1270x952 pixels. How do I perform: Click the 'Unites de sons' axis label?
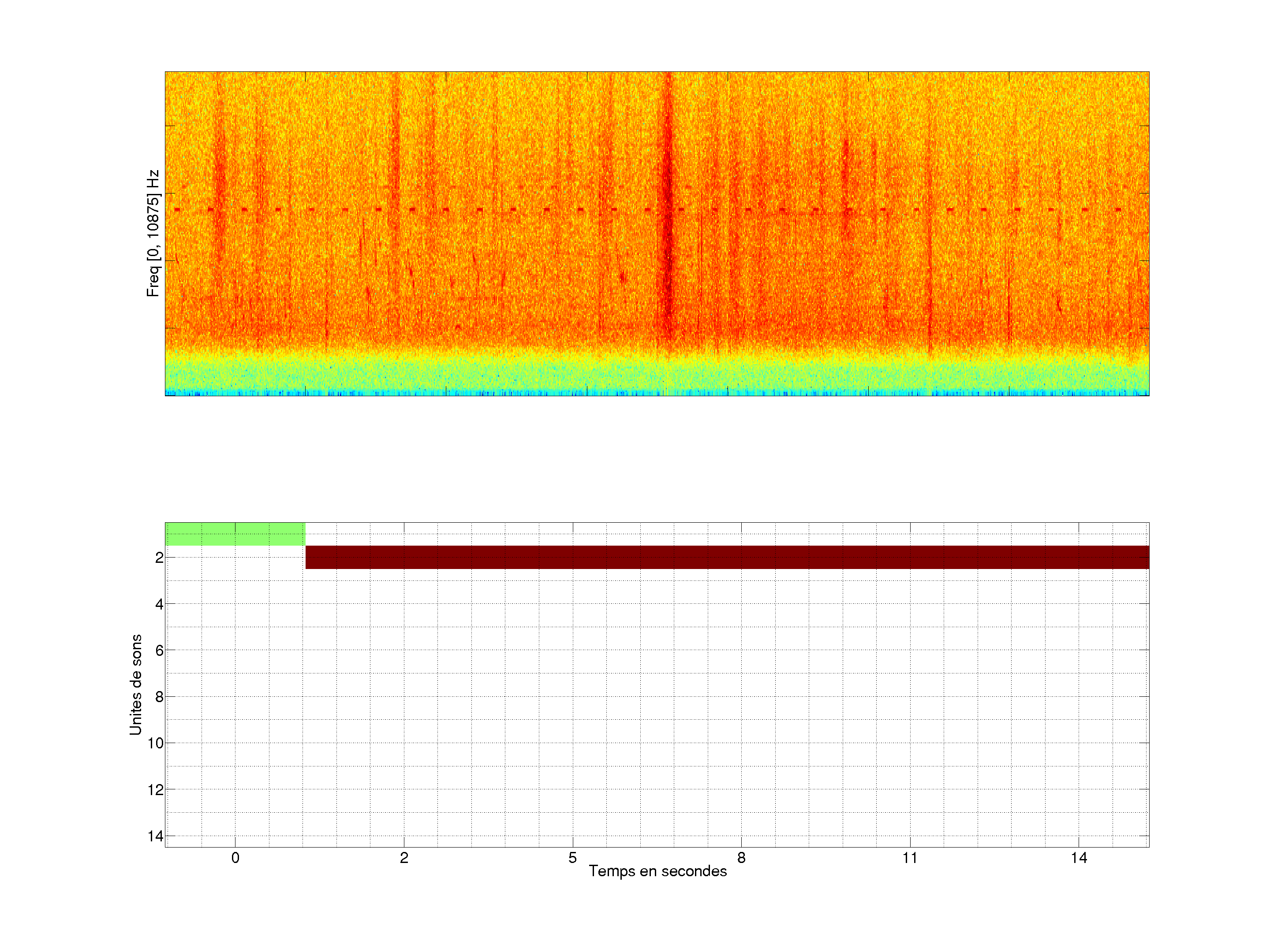(135, 684)
